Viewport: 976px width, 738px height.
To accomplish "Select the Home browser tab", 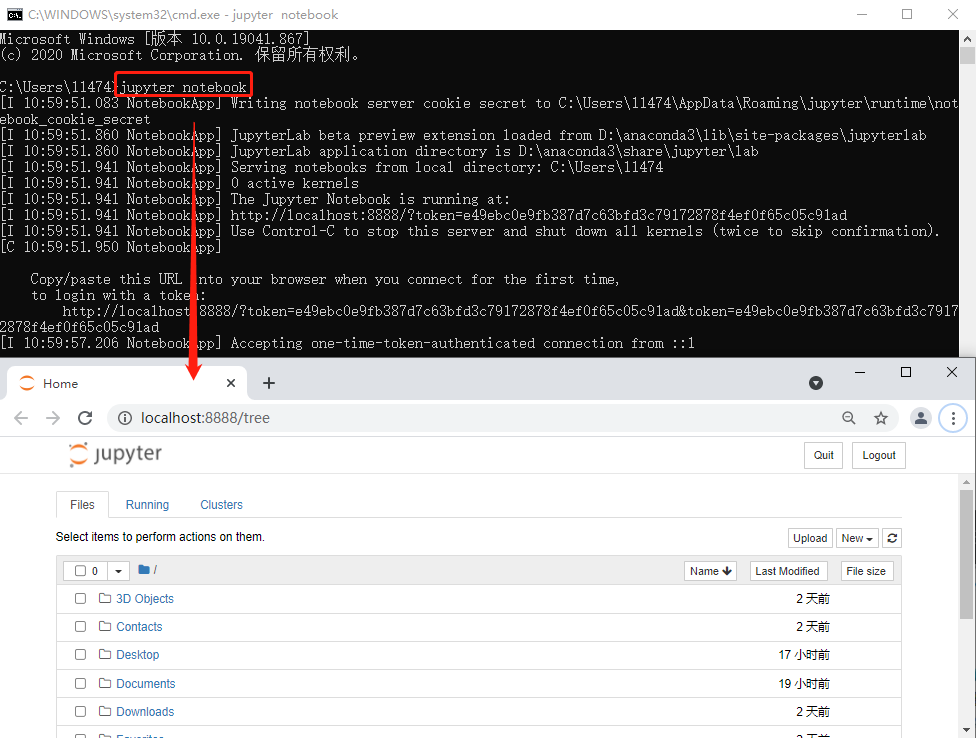I will tap(127, 383).
